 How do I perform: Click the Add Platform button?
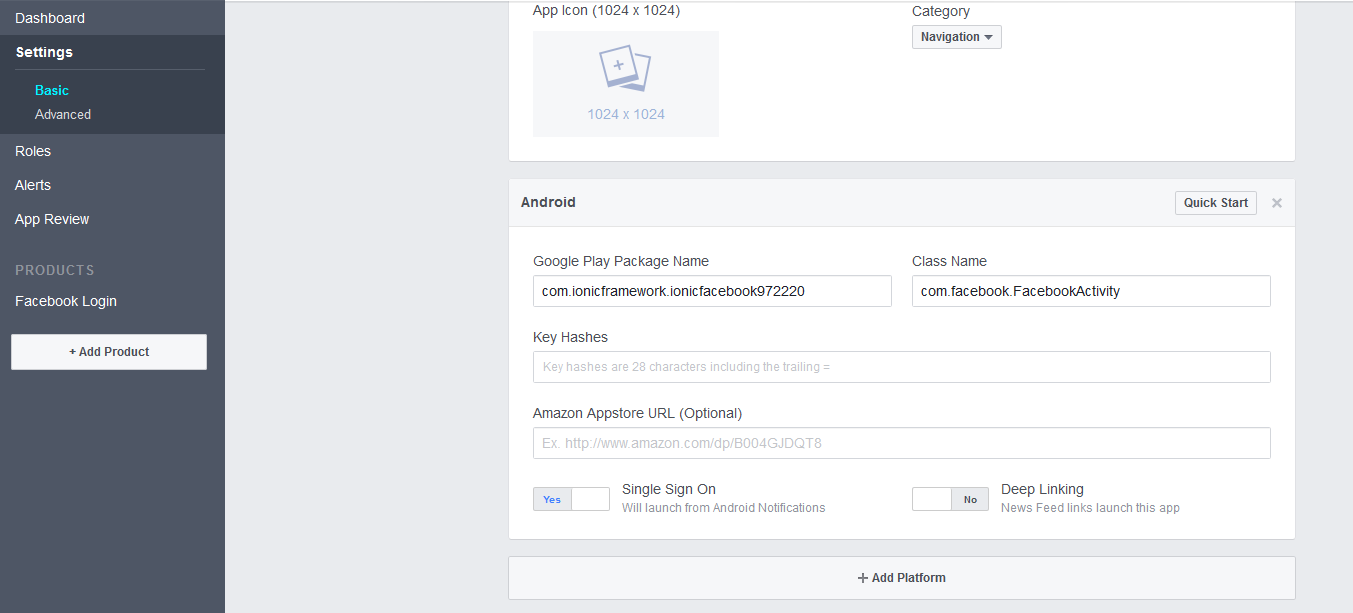pyautogui.click(x=901, y=577)
